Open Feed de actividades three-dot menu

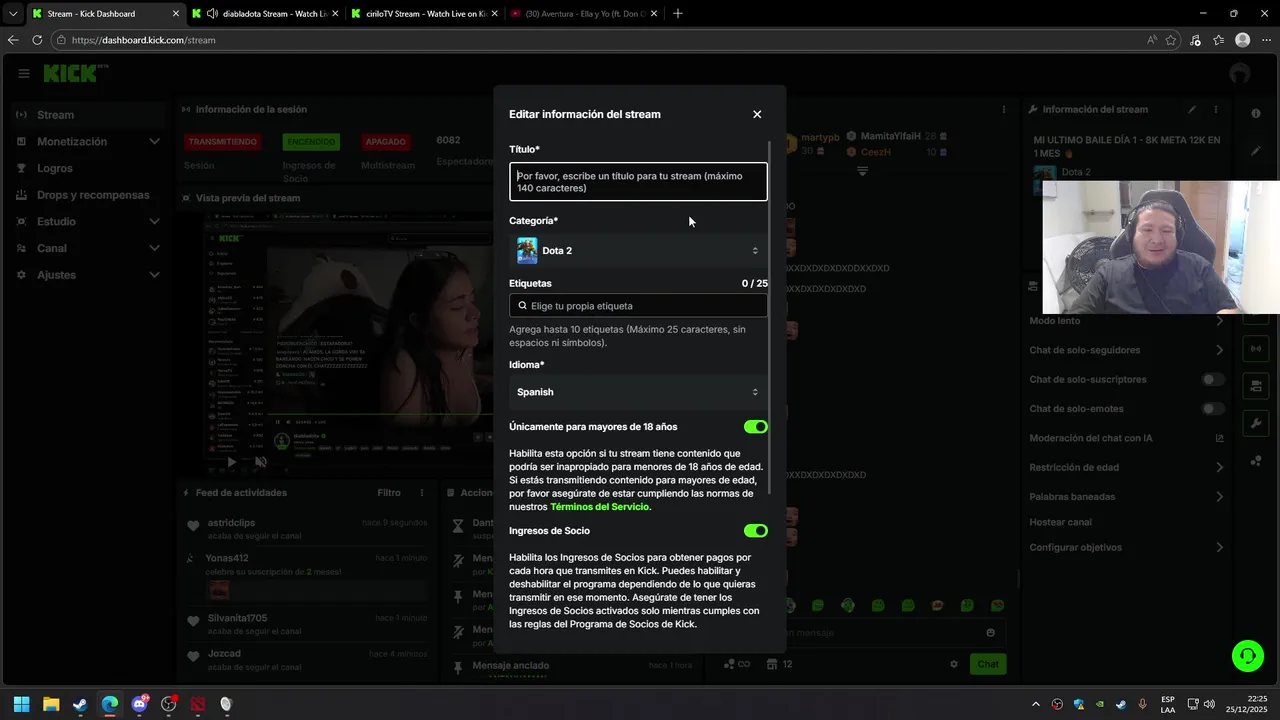[x=422, y=493]
